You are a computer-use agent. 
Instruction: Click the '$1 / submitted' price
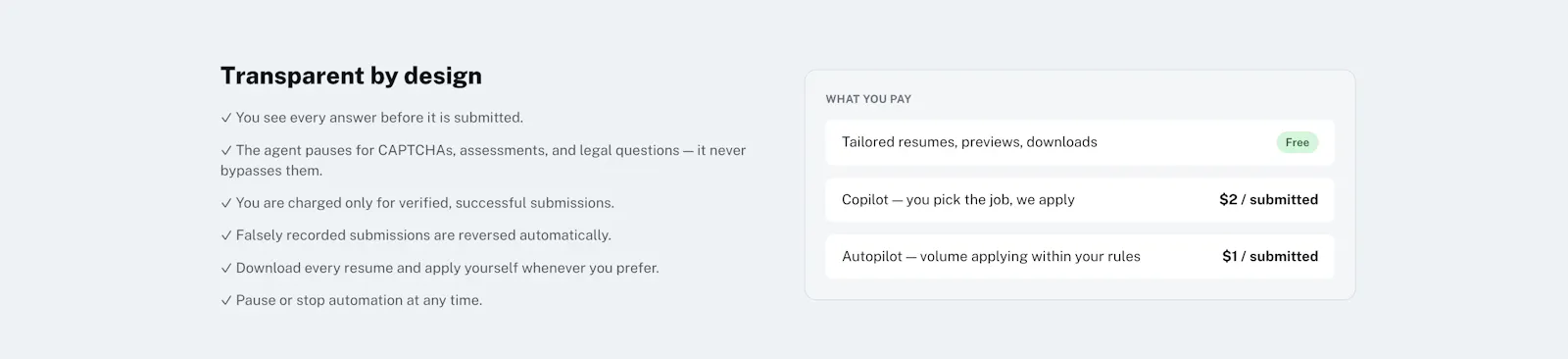click(x=1270, y=256)
